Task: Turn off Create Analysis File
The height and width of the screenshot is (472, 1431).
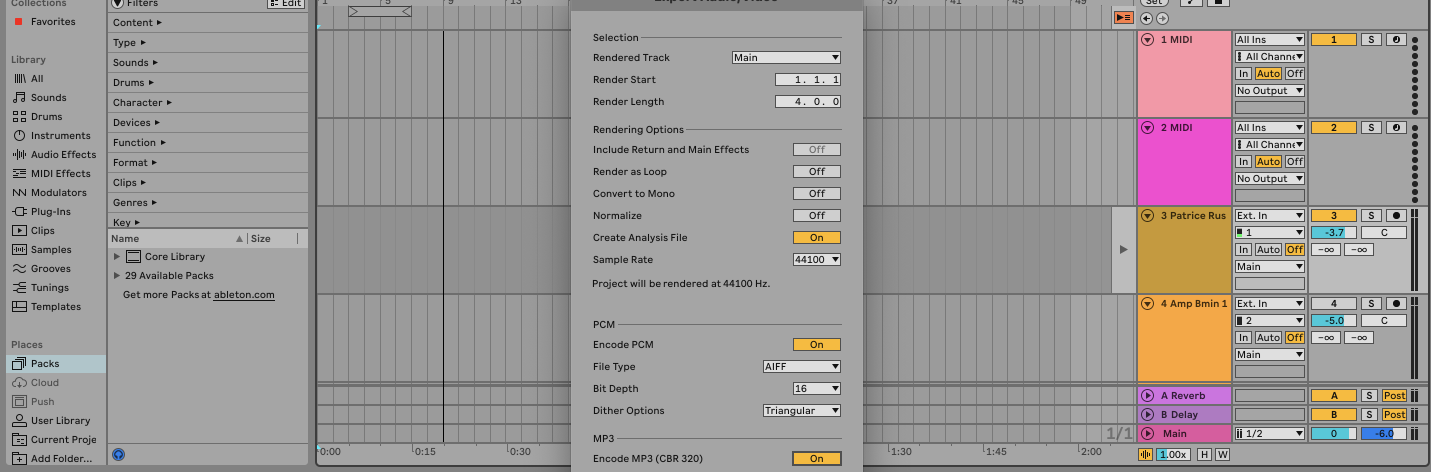Action: [x=817, y=237]
